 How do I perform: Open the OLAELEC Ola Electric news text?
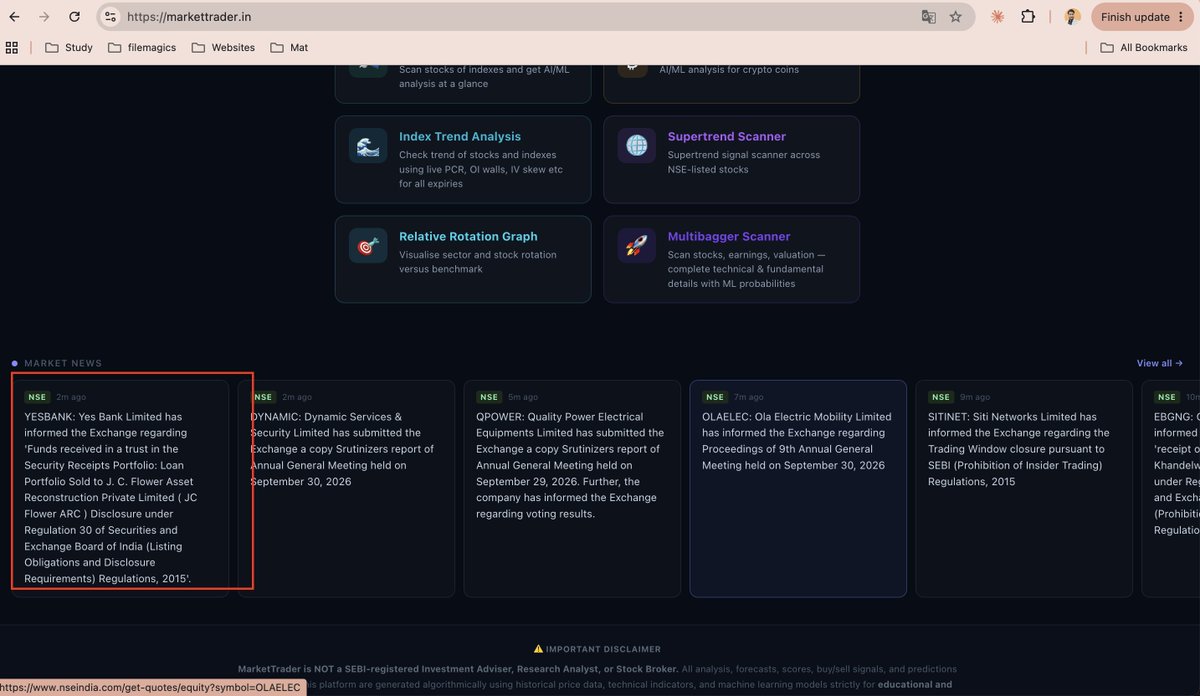click(797, 441)
